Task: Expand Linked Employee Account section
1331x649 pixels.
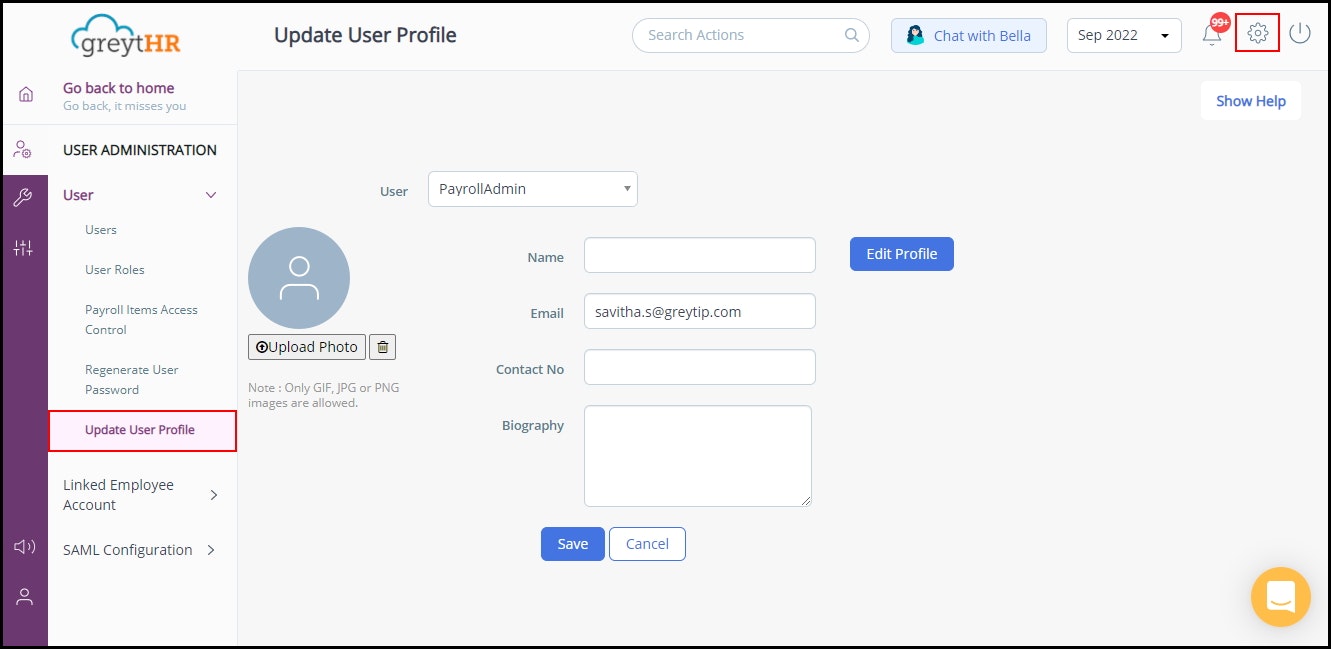Action: (140, 495)
